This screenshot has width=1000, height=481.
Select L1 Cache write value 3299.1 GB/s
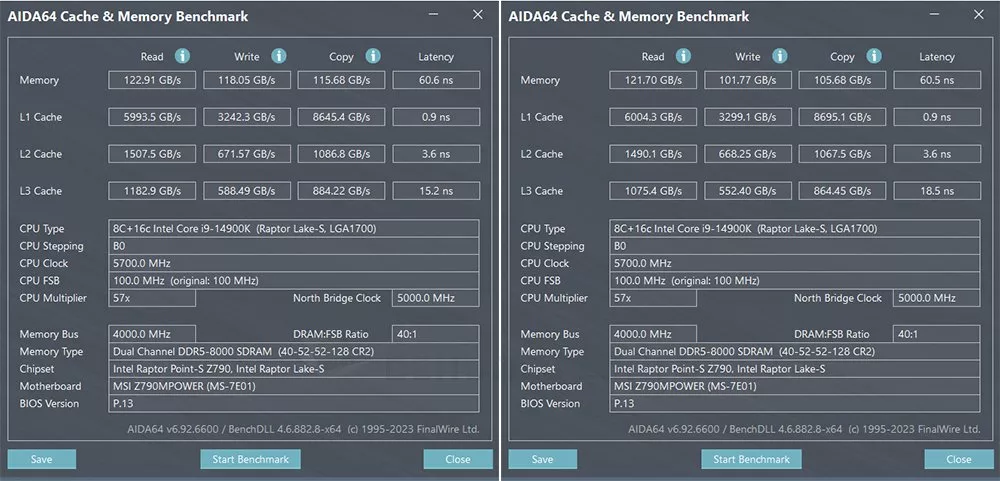coord(748,117)
